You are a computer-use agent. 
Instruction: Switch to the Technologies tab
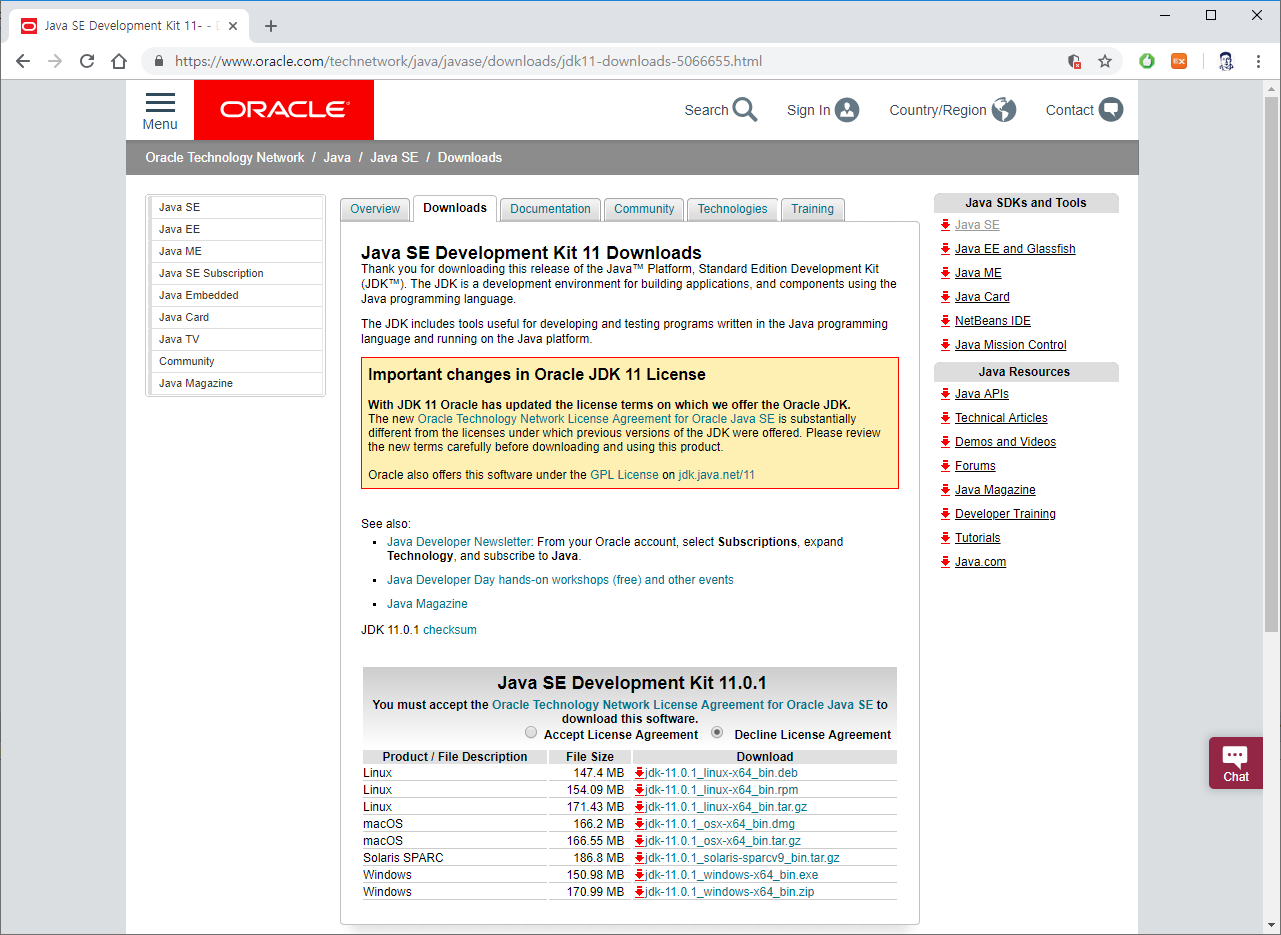click(x=732, y=209)
